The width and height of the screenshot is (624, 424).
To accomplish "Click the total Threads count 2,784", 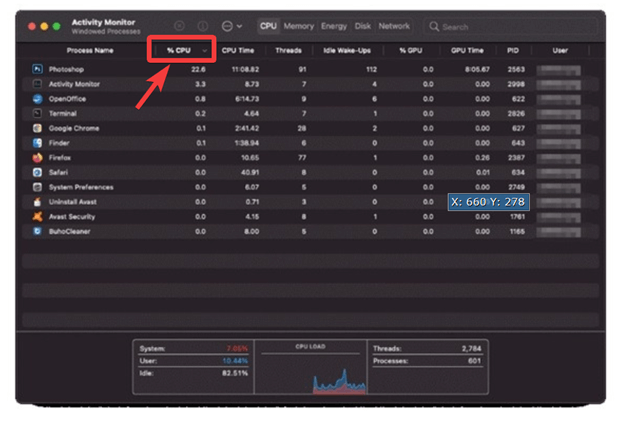I will [472, 349].
